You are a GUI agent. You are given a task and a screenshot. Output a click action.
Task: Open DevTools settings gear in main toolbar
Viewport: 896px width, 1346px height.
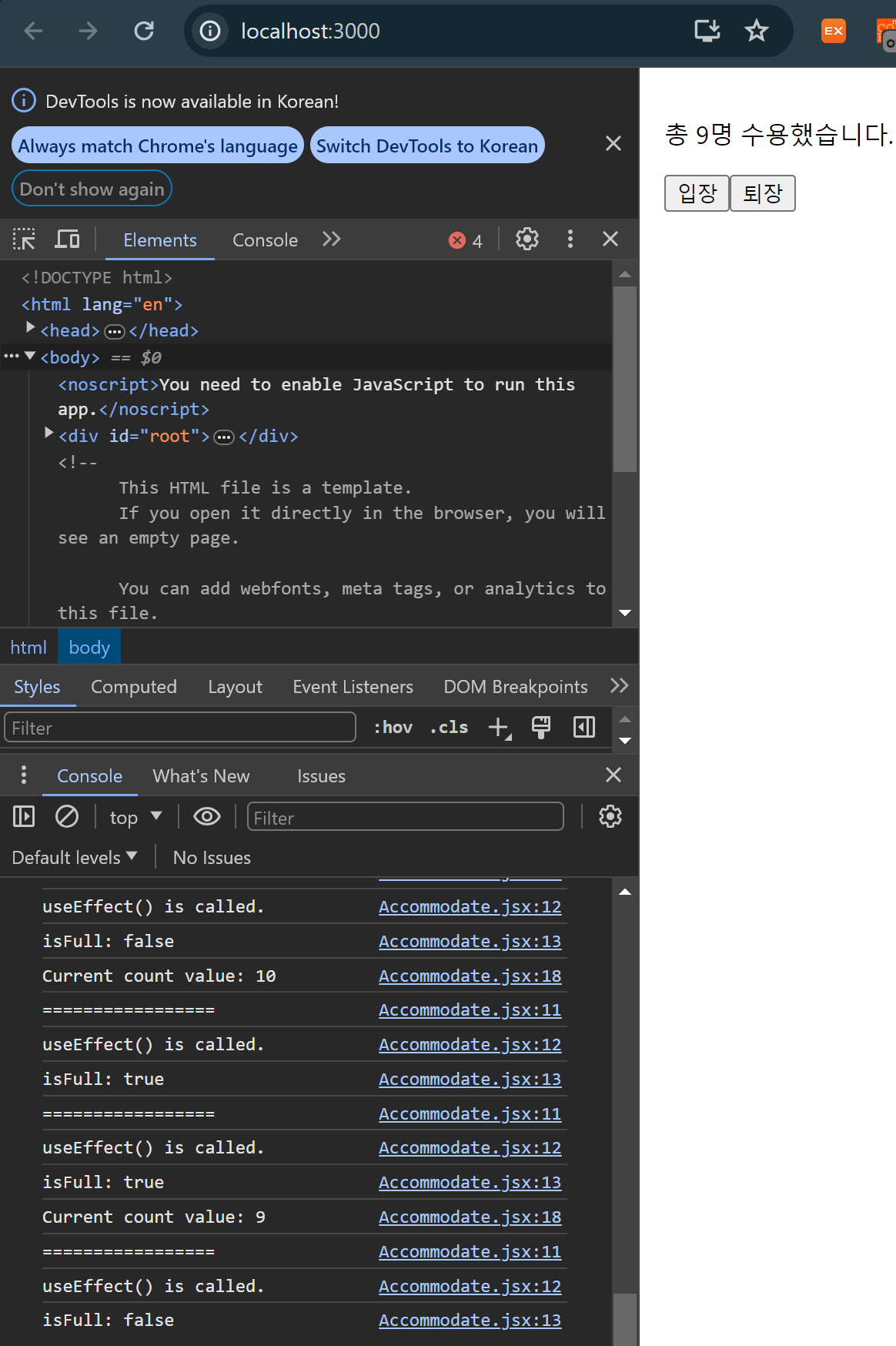tap(527, 239)
